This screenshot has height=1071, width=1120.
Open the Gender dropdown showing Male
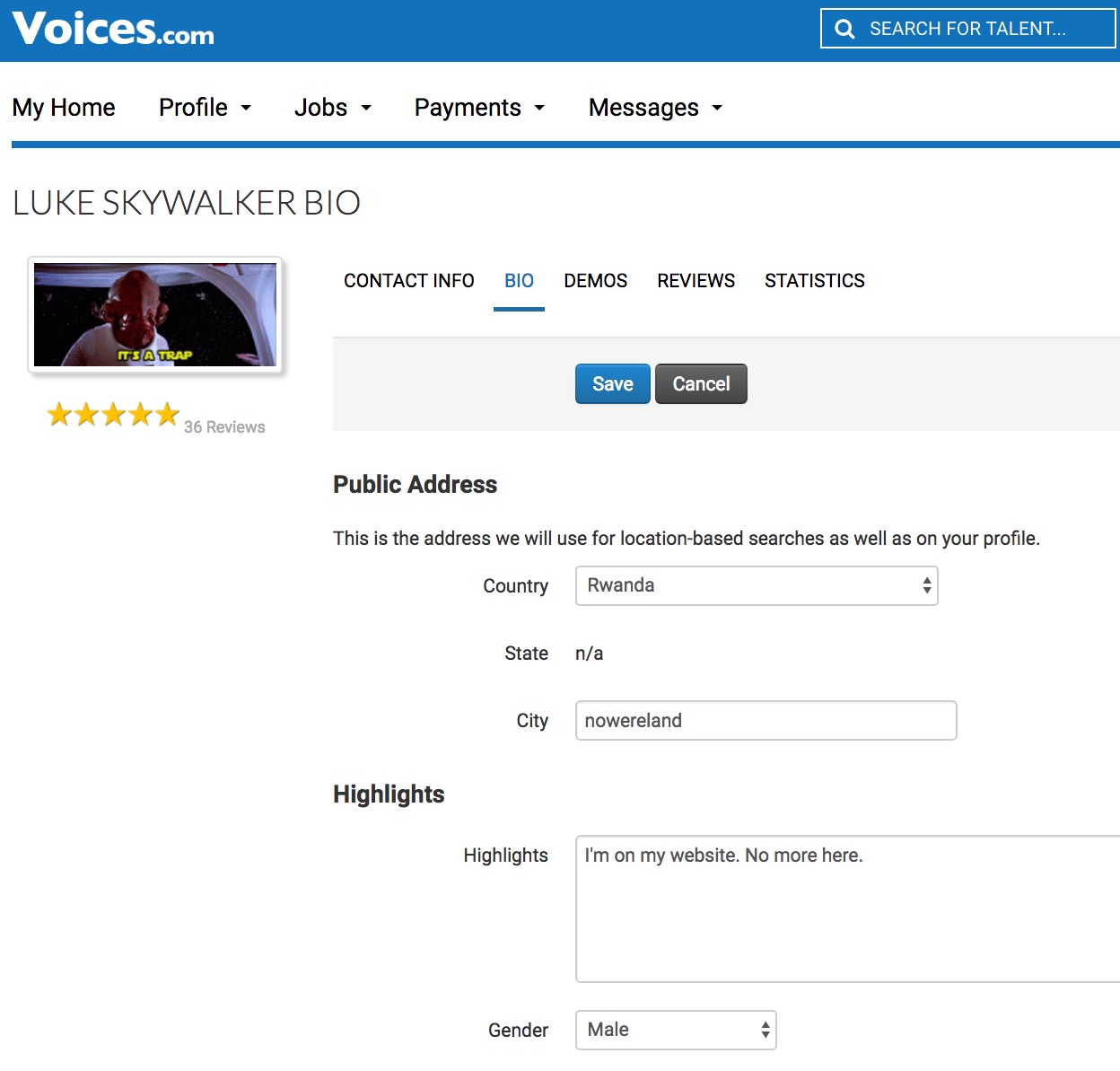676,1030
